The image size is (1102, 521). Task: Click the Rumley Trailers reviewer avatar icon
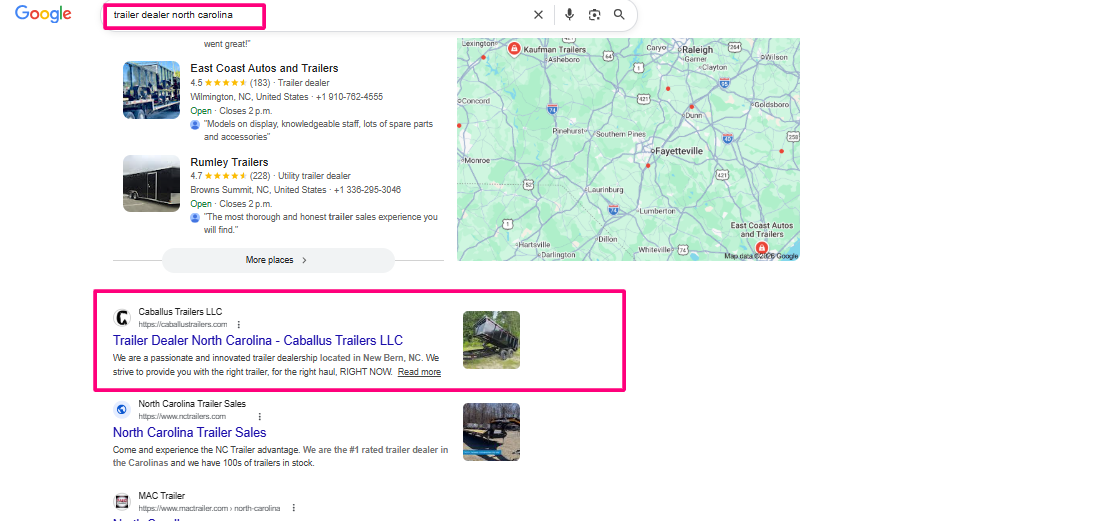[195, 218]
